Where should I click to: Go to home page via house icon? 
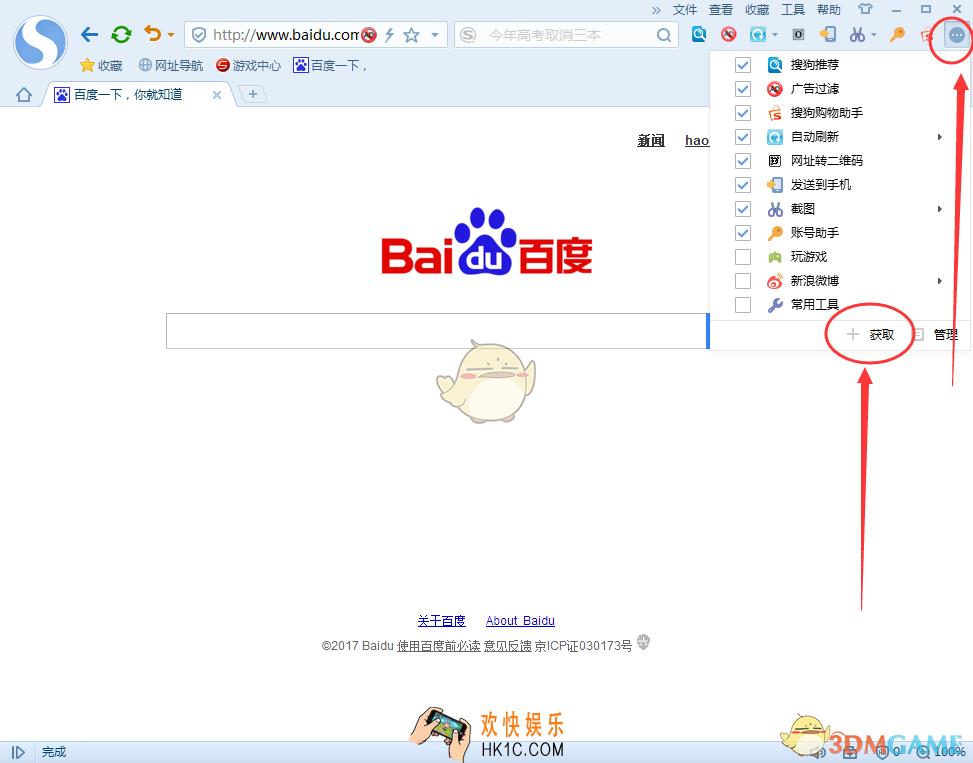tap(24, 94)
